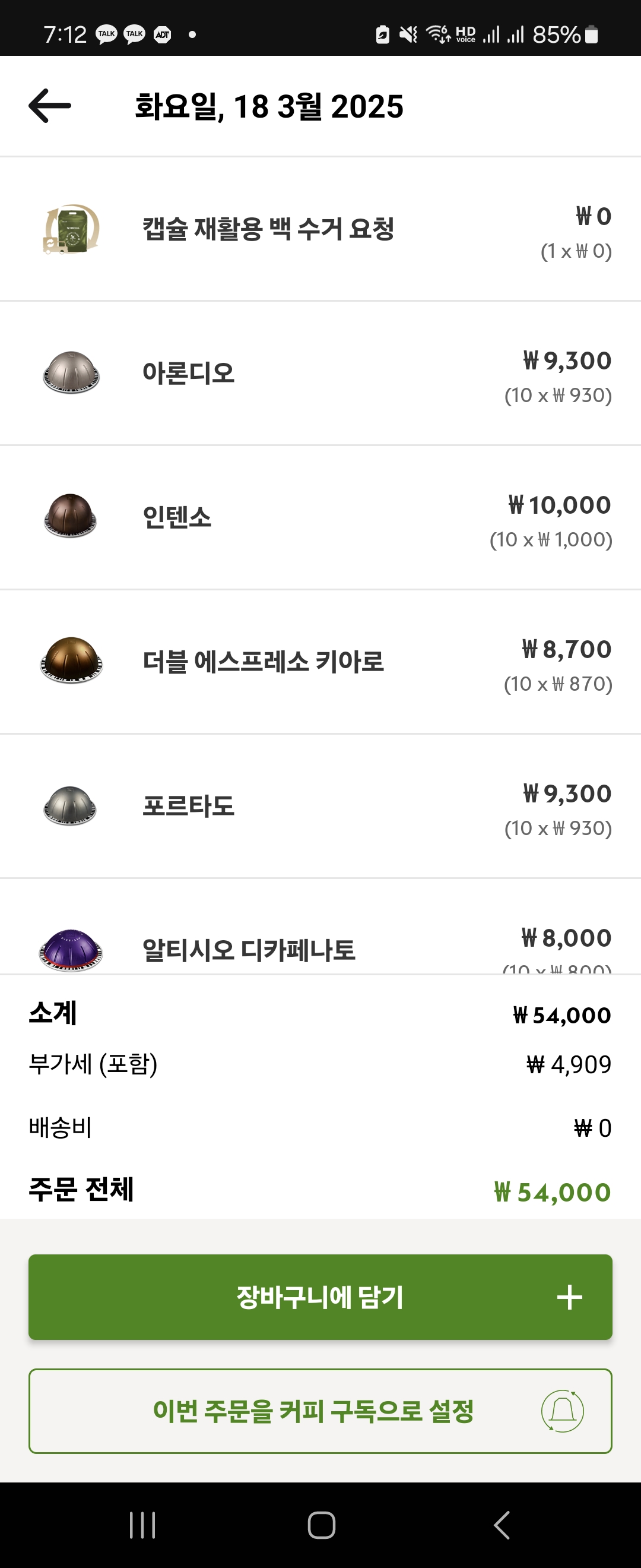Screen dimensions: 641x1568
Task: Tap the 포르타도 product name
Action: tap(189, 805)
